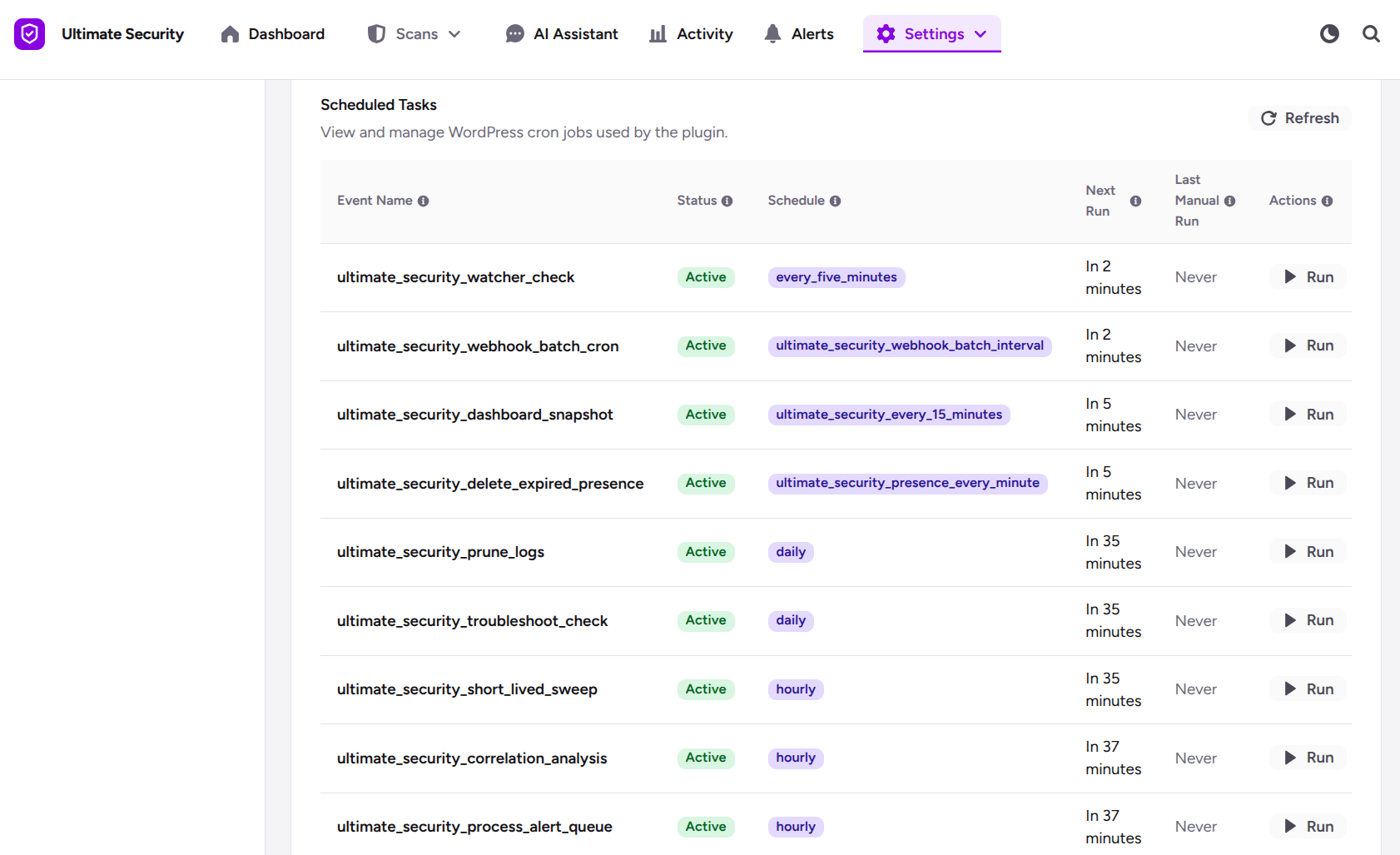The image size is (1400, 855).
Task: Click info icon beside Next Run header
Action: point(1135,201)
